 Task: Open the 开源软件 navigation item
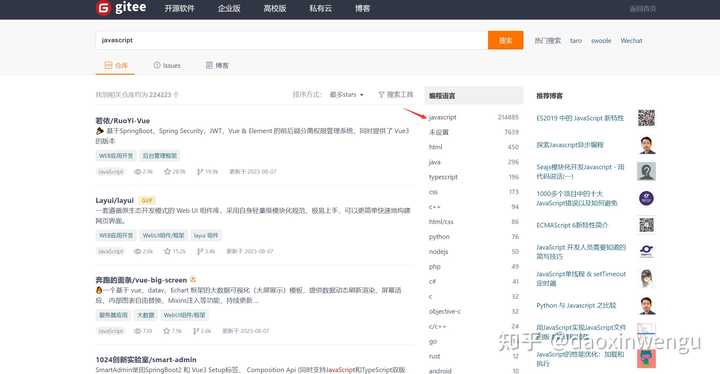[180, 8]
